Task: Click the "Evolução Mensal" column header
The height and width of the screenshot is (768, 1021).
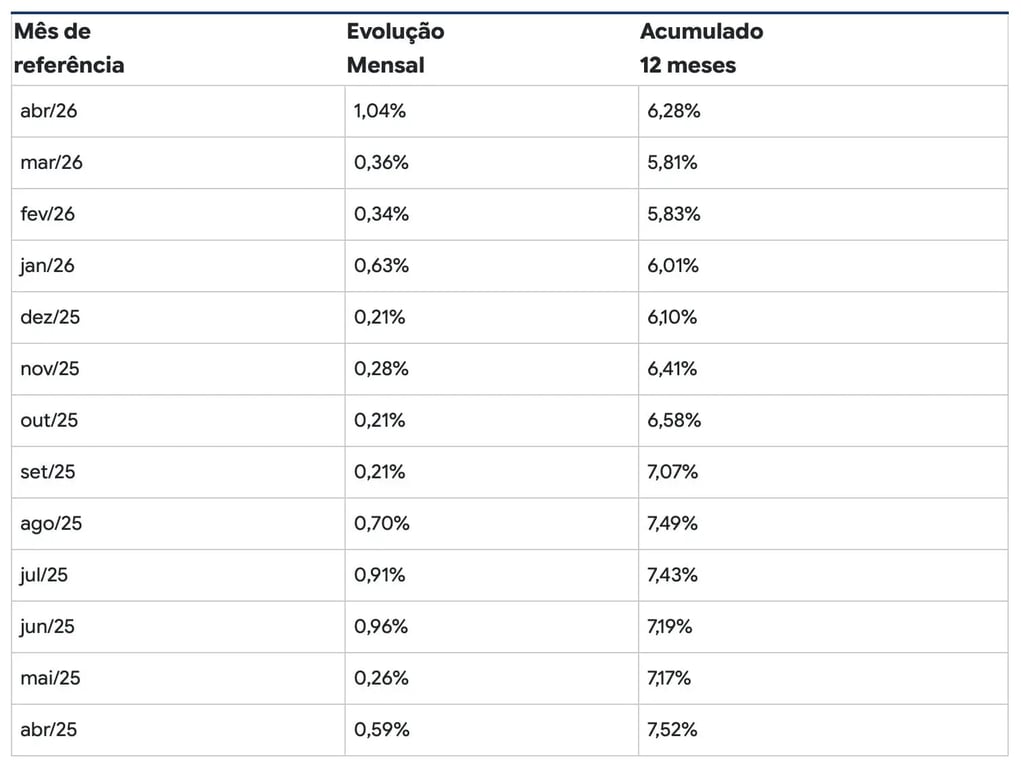Action: (395, 48)
